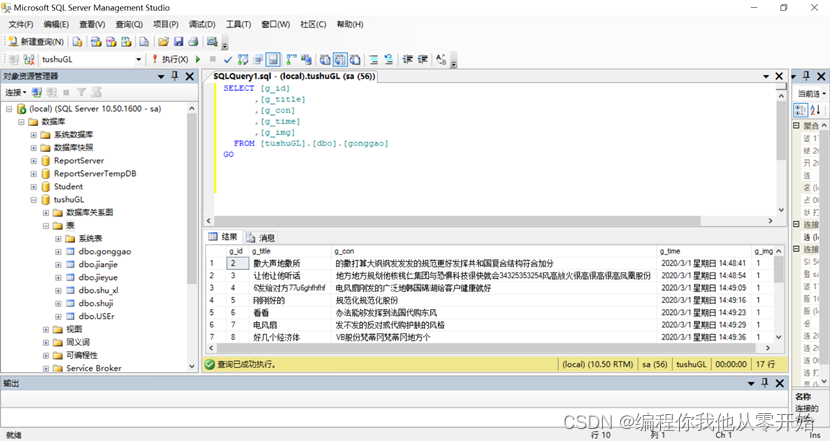Viewport: 830px width, 441px height.
Task: Open the Query Options dialog icon
Action: [x=258, y=59]
